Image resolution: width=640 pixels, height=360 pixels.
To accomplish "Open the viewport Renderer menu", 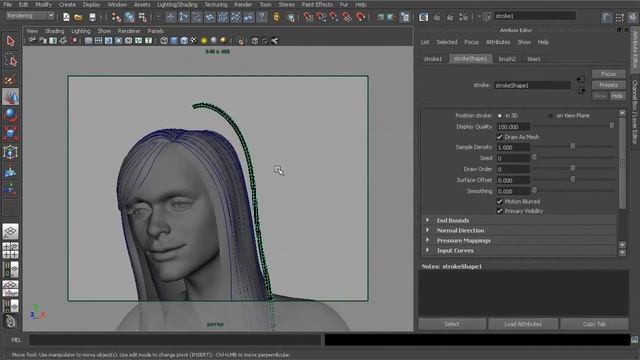I will 129,31.
